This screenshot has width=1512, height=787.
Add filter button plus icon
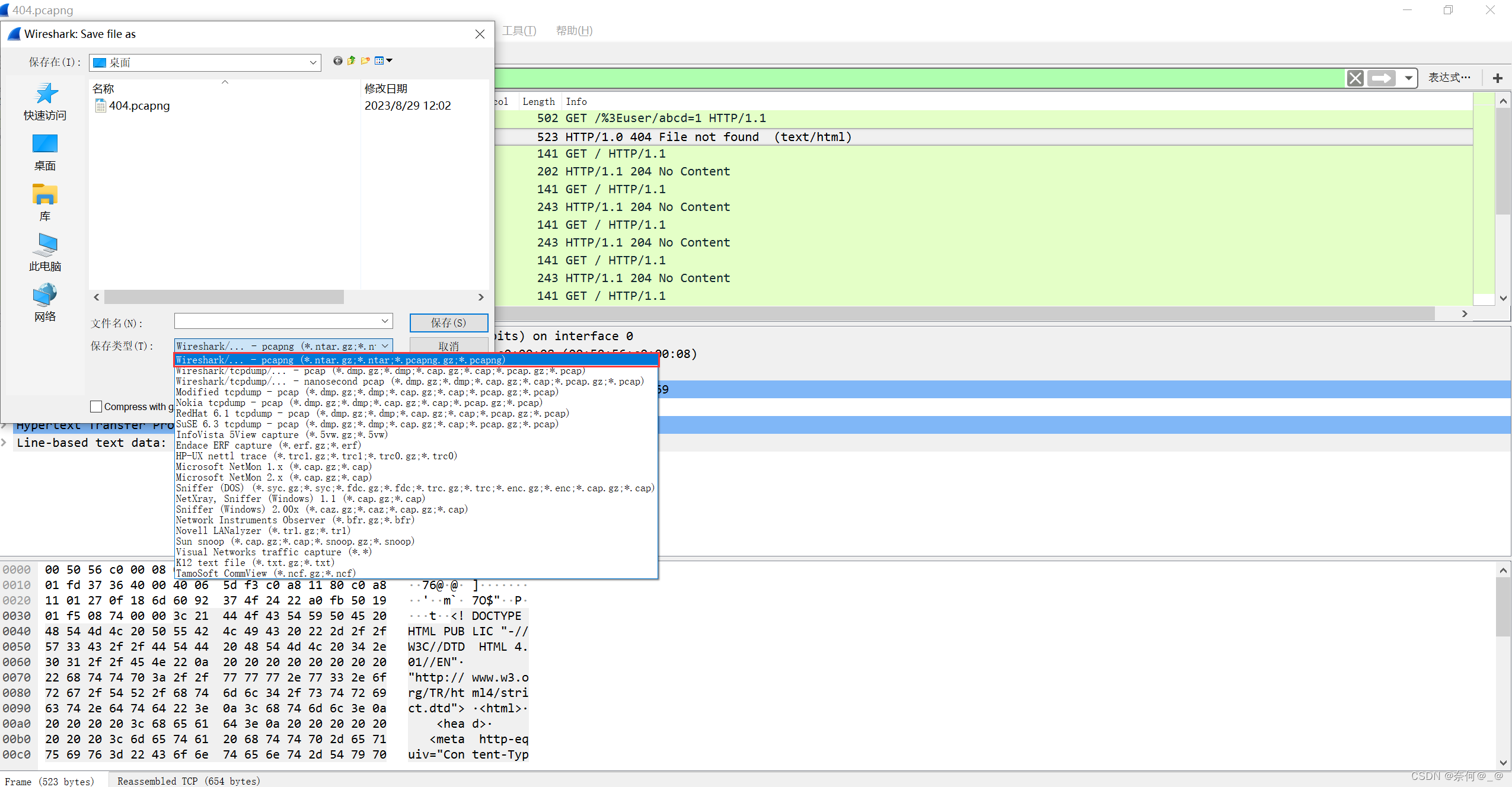pos(1498,78)
